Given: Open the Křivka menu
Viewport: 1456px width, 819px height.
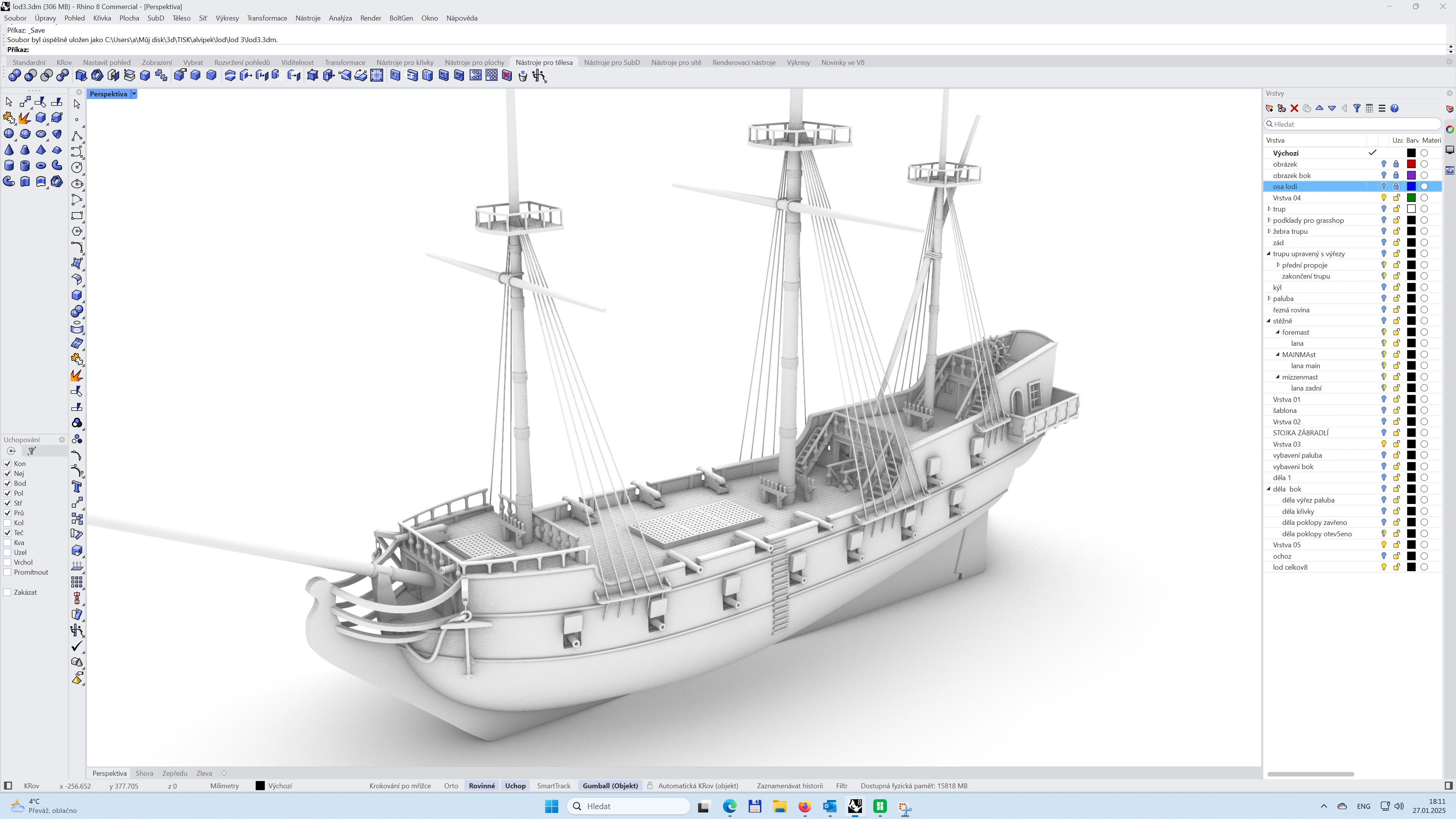Looking at the screenshot, I should pyautogui.click(x=102, y=18).
